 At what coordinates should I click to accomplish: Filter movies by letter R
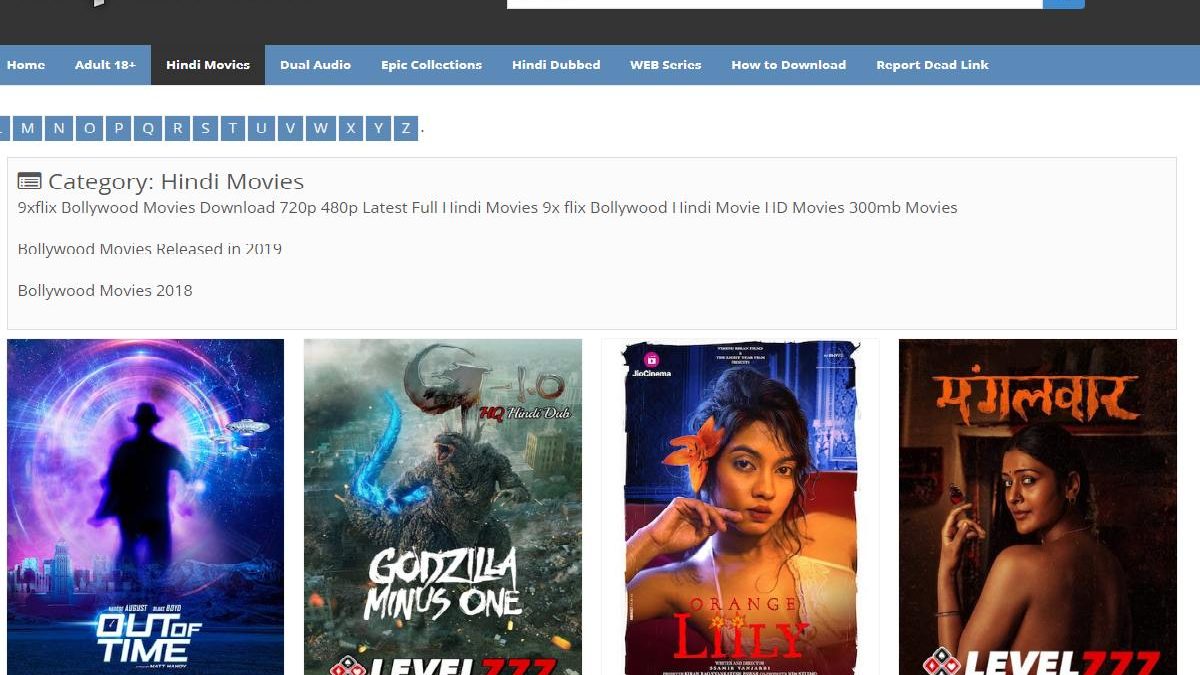(x=177, y=128)
